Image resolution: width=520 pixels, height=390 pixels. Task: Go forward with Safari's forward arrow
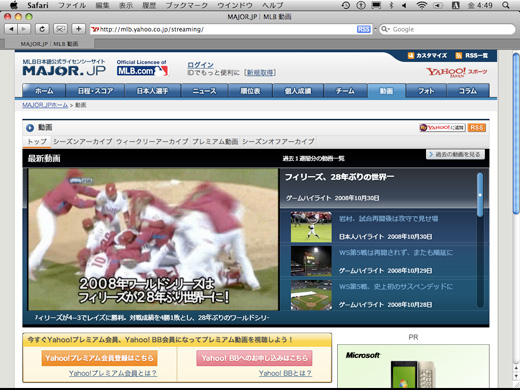[23, 29]
